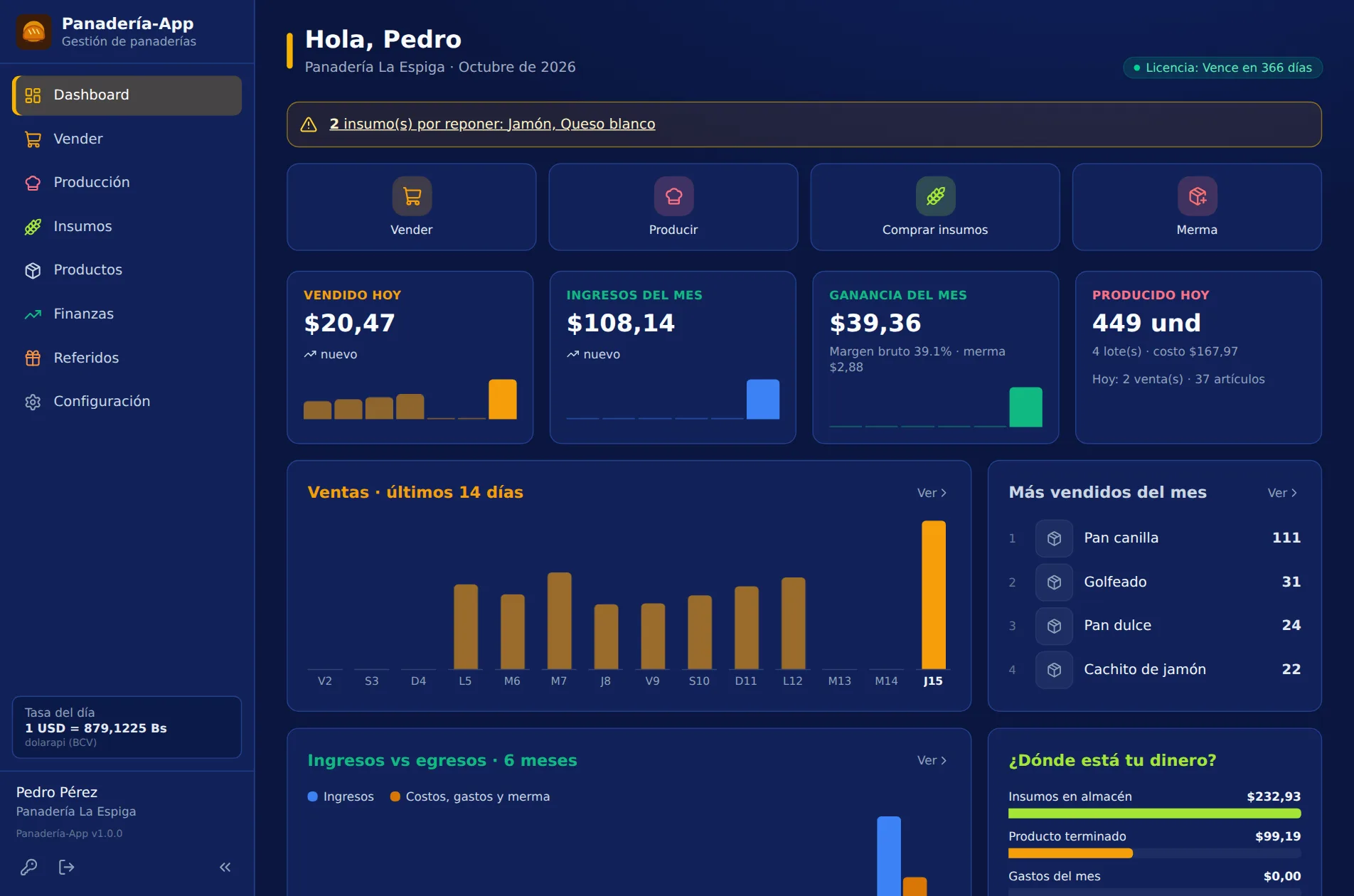Expand Ventas últimos 14 días via Ver
The height and width of the screenshot is (896, 1354).
[932, 493]
